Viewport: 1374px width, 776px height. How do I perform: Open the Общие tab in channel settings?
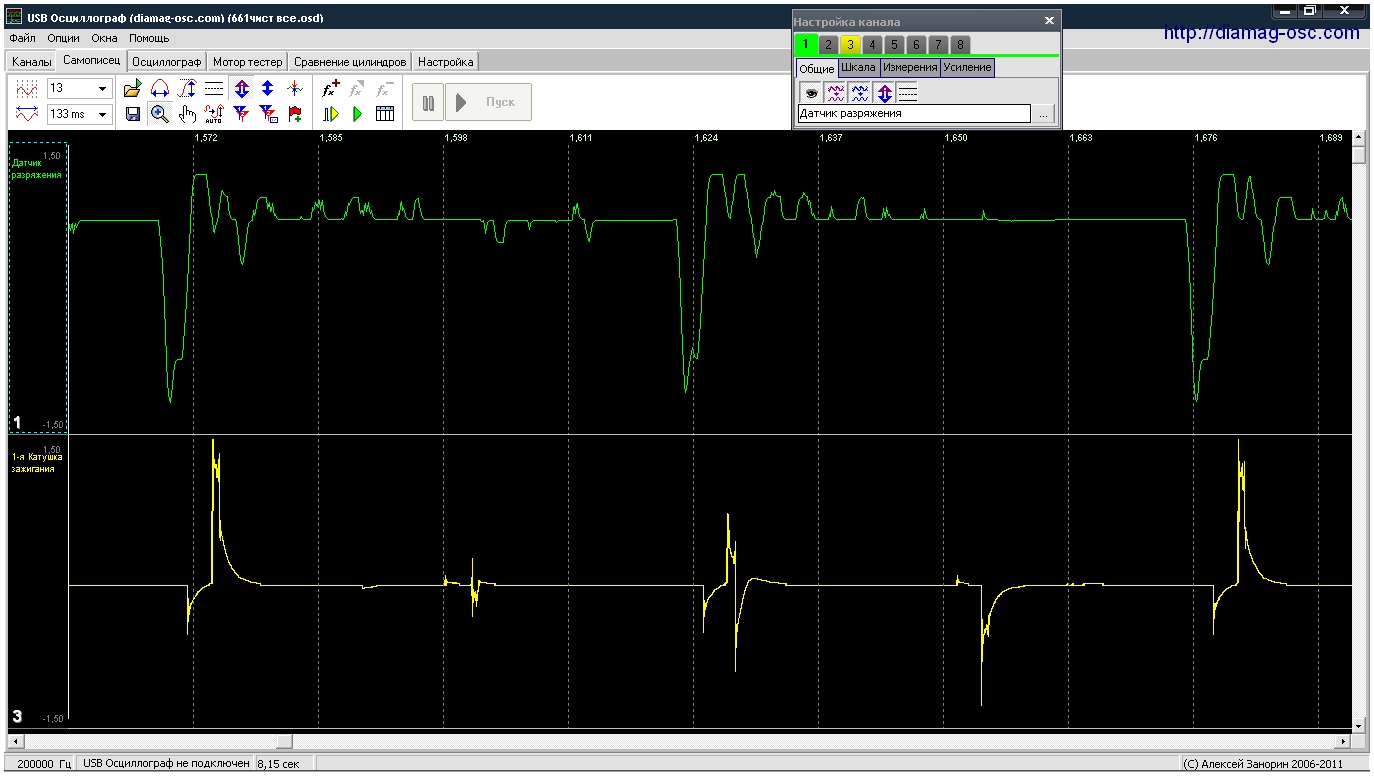pyautogui.click(x=817, y=68)
